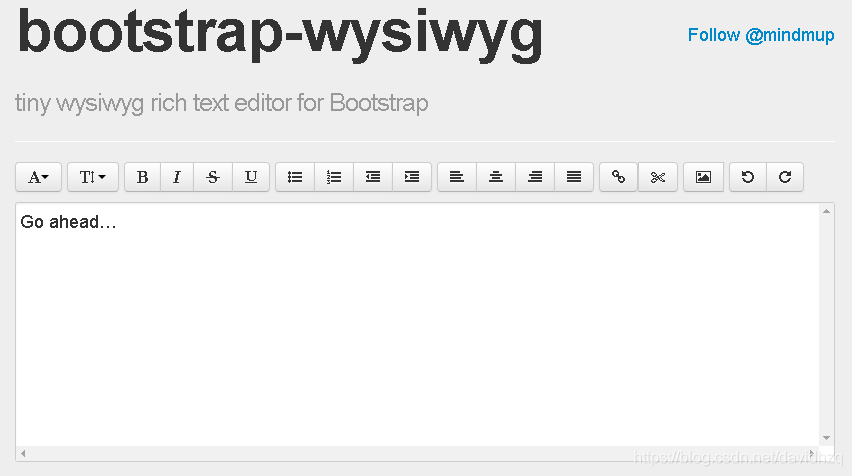Undo the last edit
Screen dimensions: 852x476
click(x=748, y=177)
